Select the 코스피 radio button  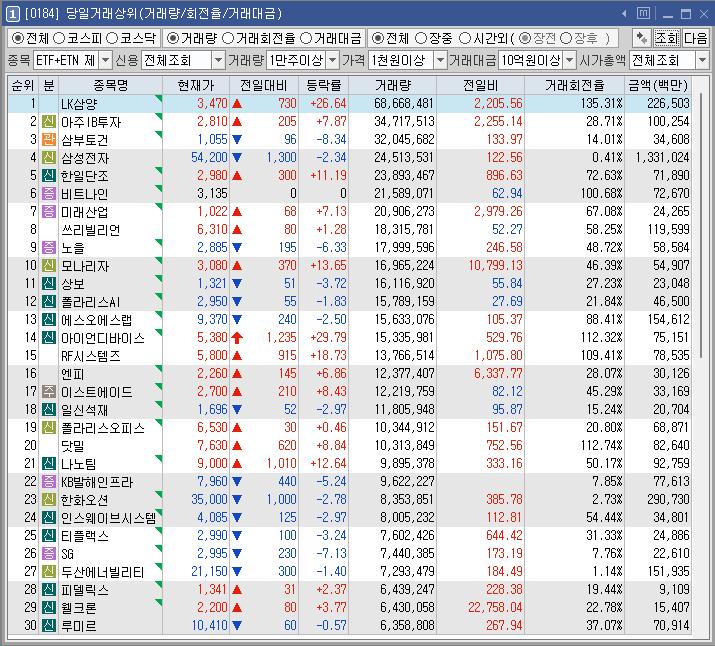click(x=59, y=38)
